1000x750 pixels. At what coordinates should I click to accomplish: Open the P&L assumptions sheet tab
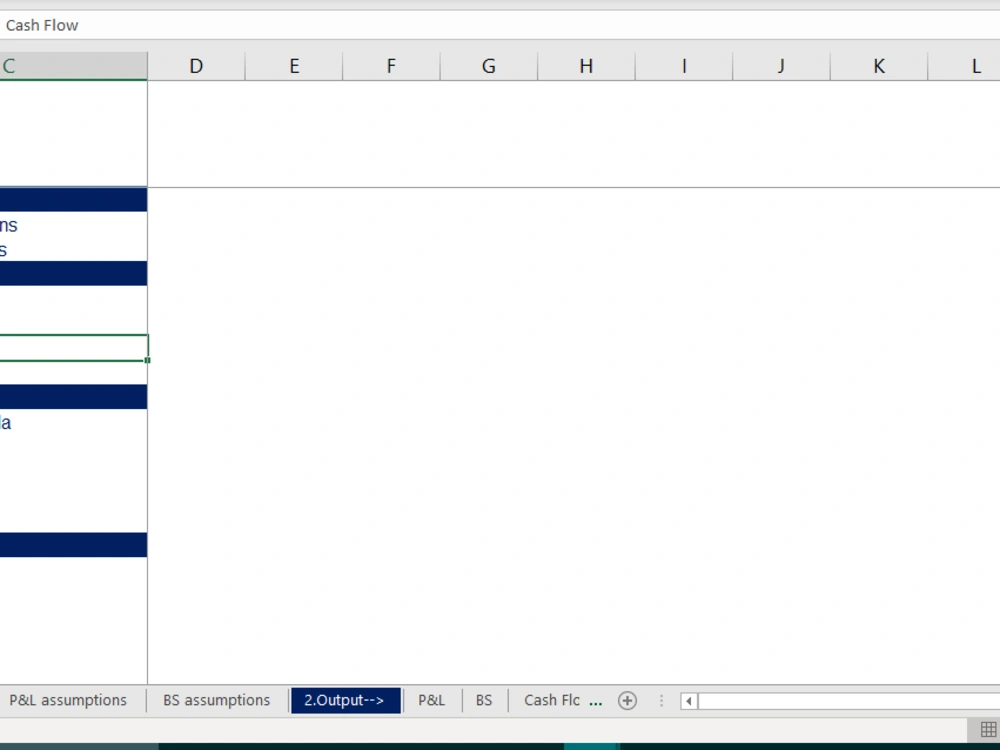point(68,700)
